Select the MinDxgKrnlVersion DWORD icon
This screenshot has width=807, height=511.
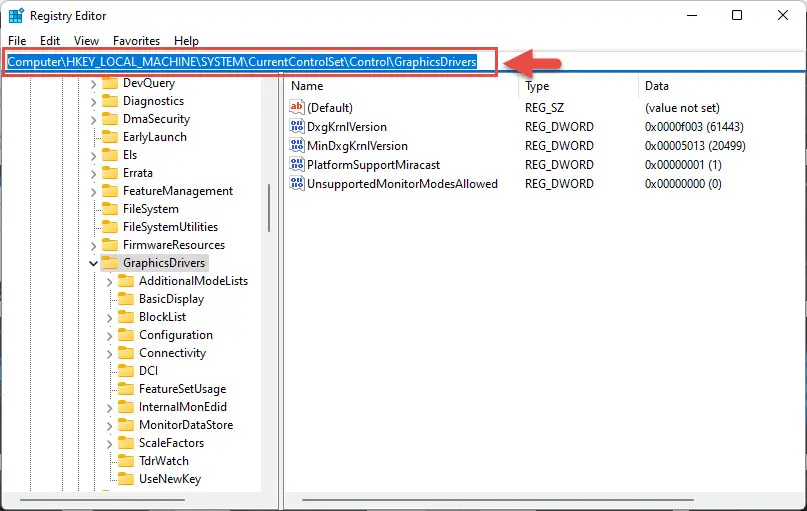[x=297, y=146]
